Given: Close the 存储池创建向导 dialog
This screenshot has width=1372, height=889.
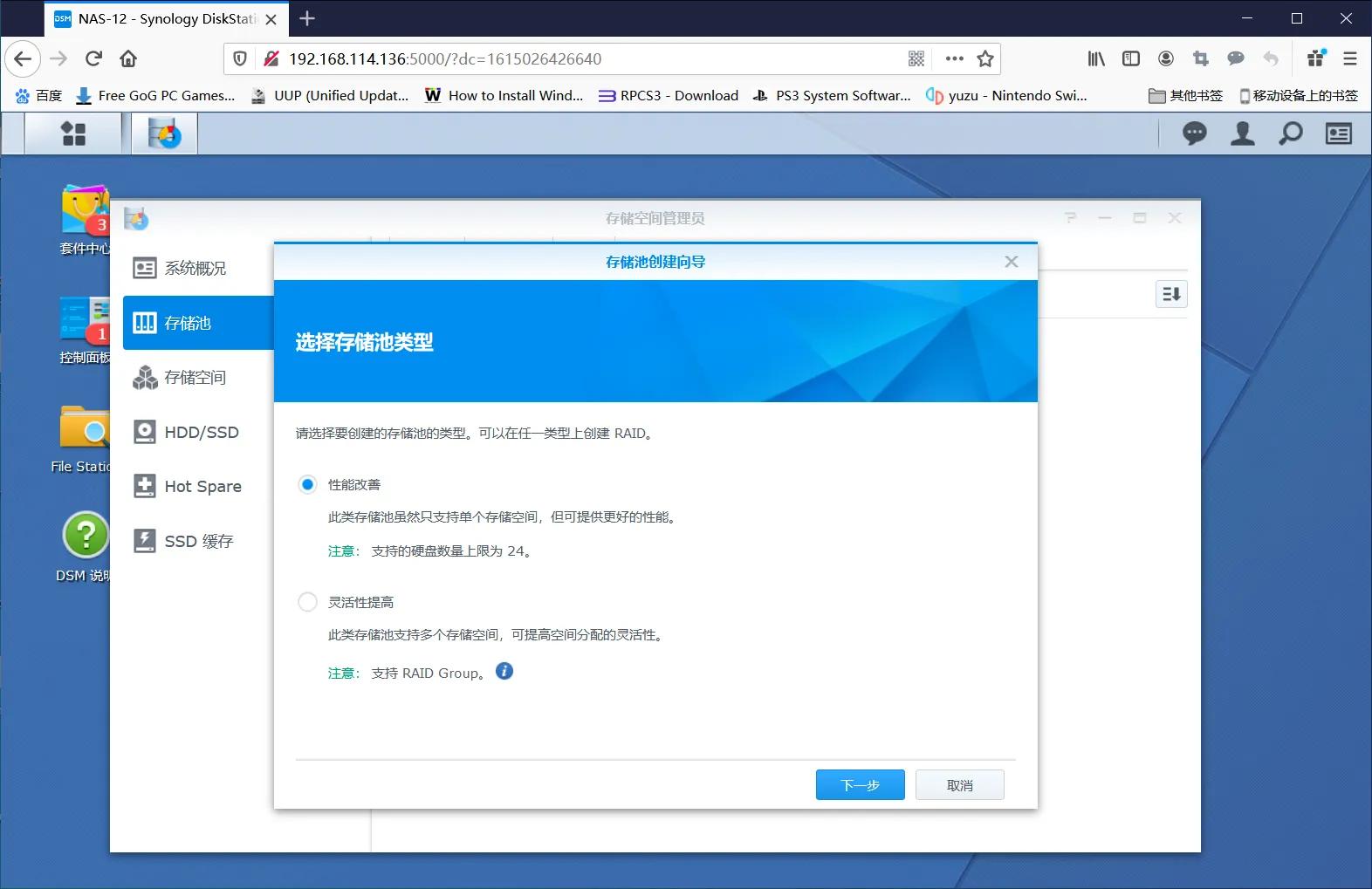Looking at the screenshot, I should click(x=1012, y=262).
